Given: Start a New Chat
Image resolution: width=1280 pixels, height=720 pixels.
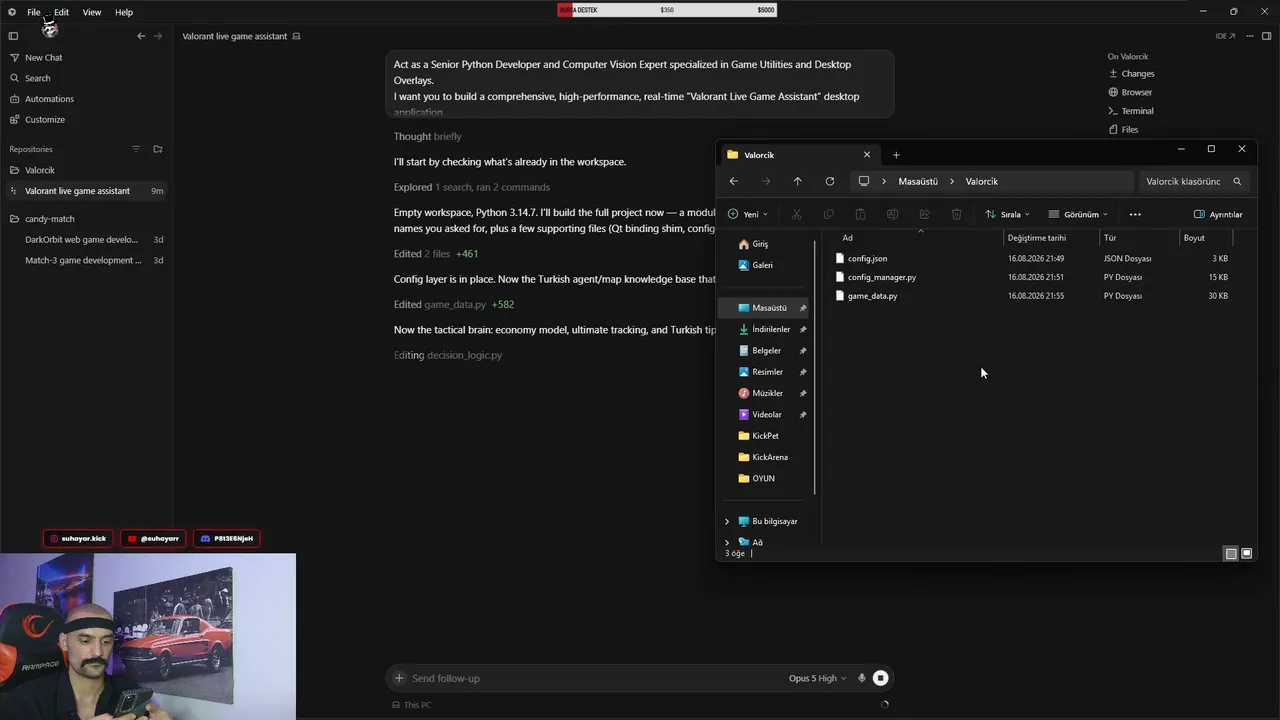Looking at the screenshot, I should tap(43, 58).
